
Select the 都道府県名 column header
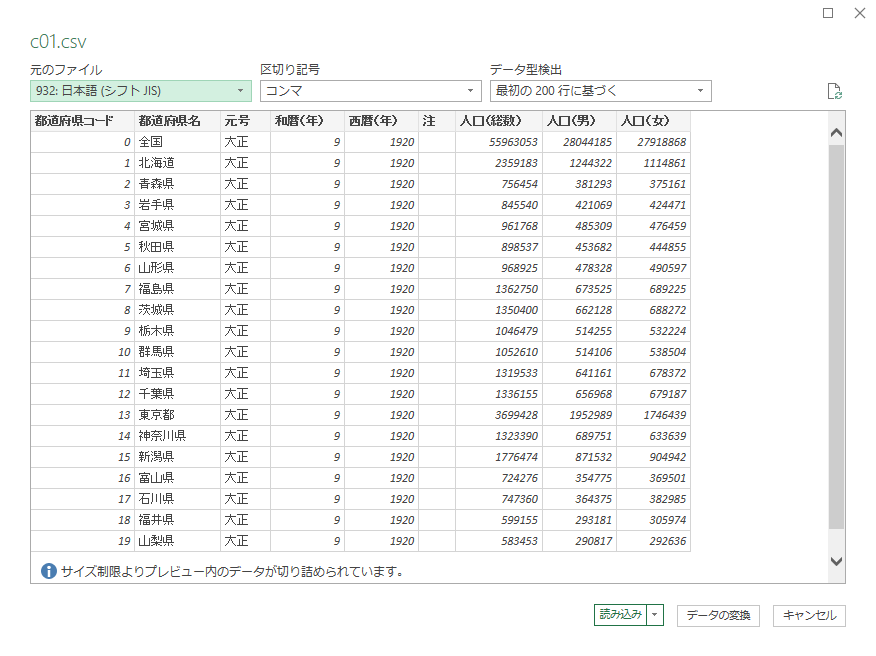177,121
